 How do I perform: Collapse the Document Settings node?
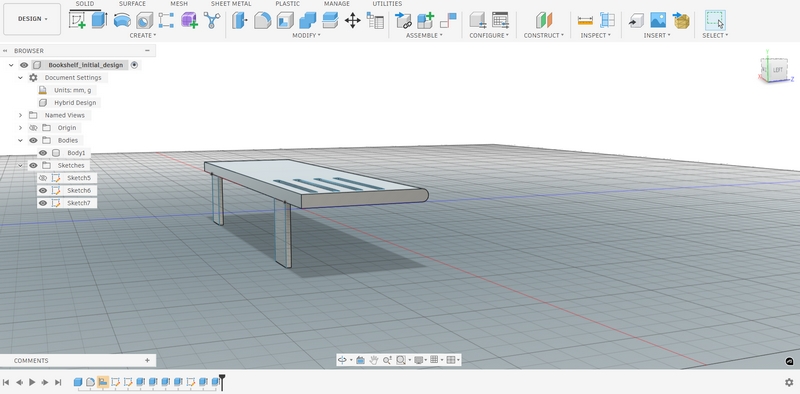click(x=20, y=78)
